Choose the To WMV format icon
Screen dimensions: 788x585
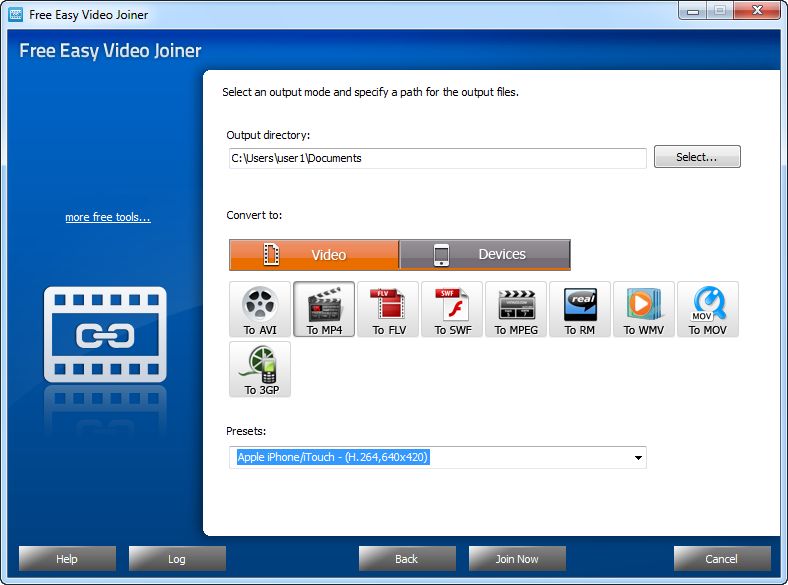click(x=644, y=309)
